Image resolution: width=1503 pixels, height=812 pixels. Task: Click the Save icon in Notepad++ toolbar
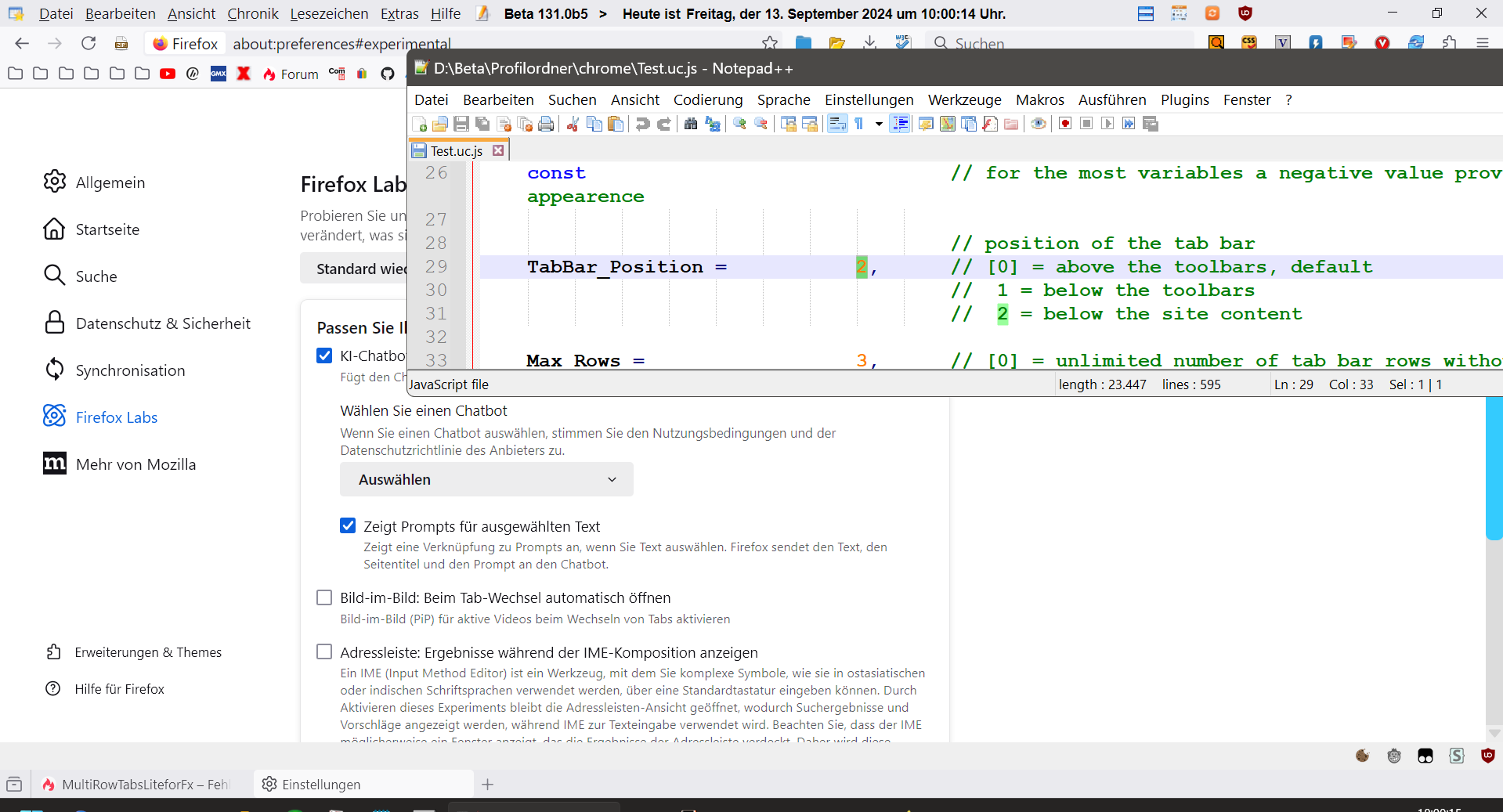click(x=461, y=124)
